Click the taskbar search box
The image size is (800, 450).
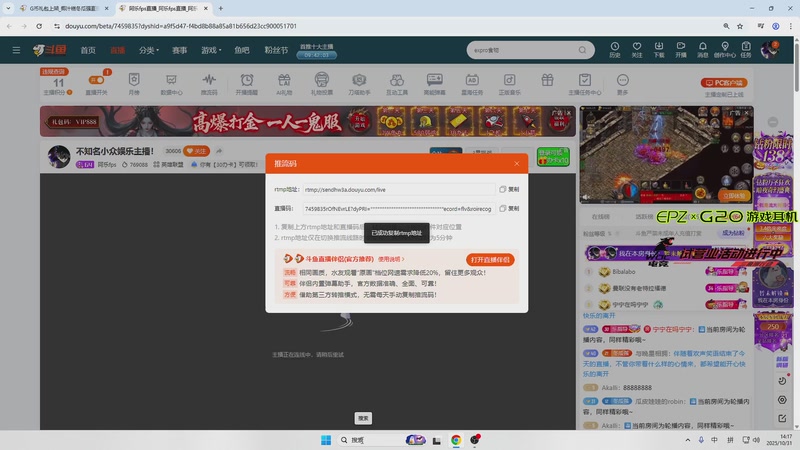coord(382,440)
